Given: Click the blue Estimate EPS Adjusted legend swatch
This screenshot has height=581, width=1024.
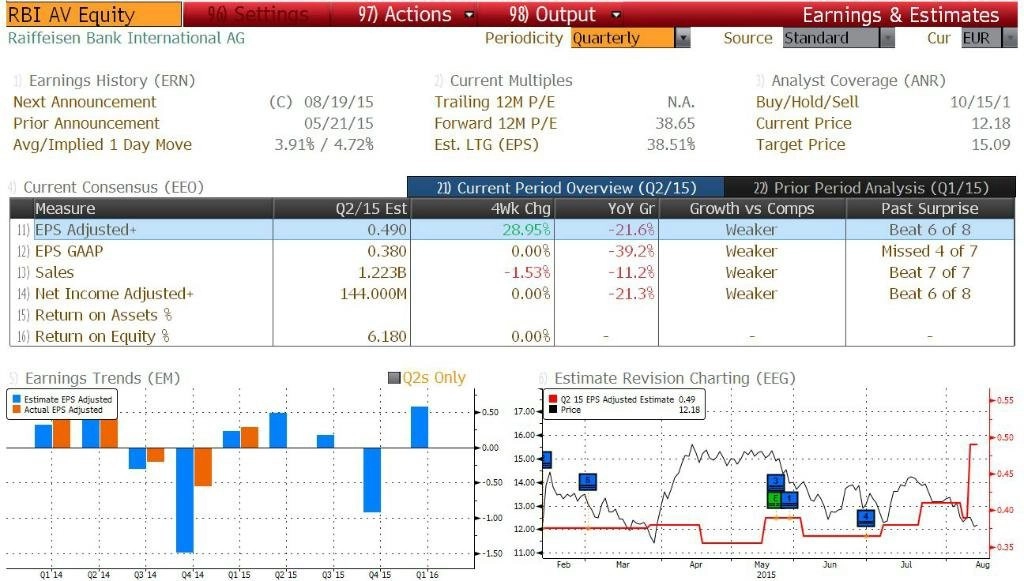Looking at the screenshot, I should tap(16, 399).
